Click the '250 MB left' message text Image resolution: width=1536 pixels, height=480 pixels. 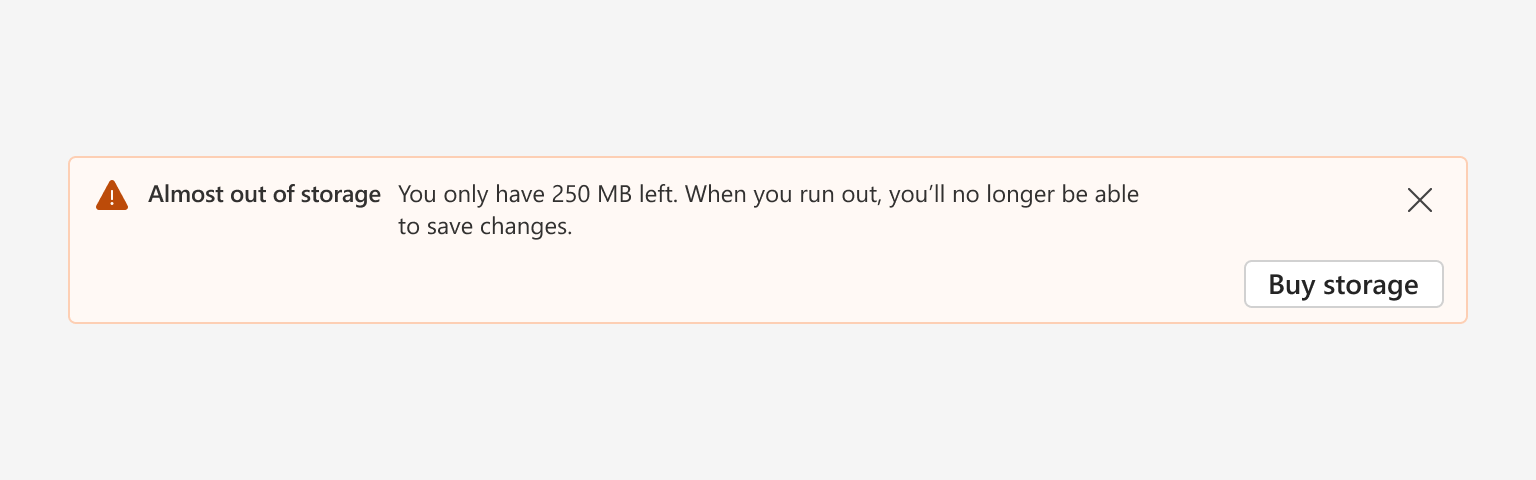tap(615, 194)
